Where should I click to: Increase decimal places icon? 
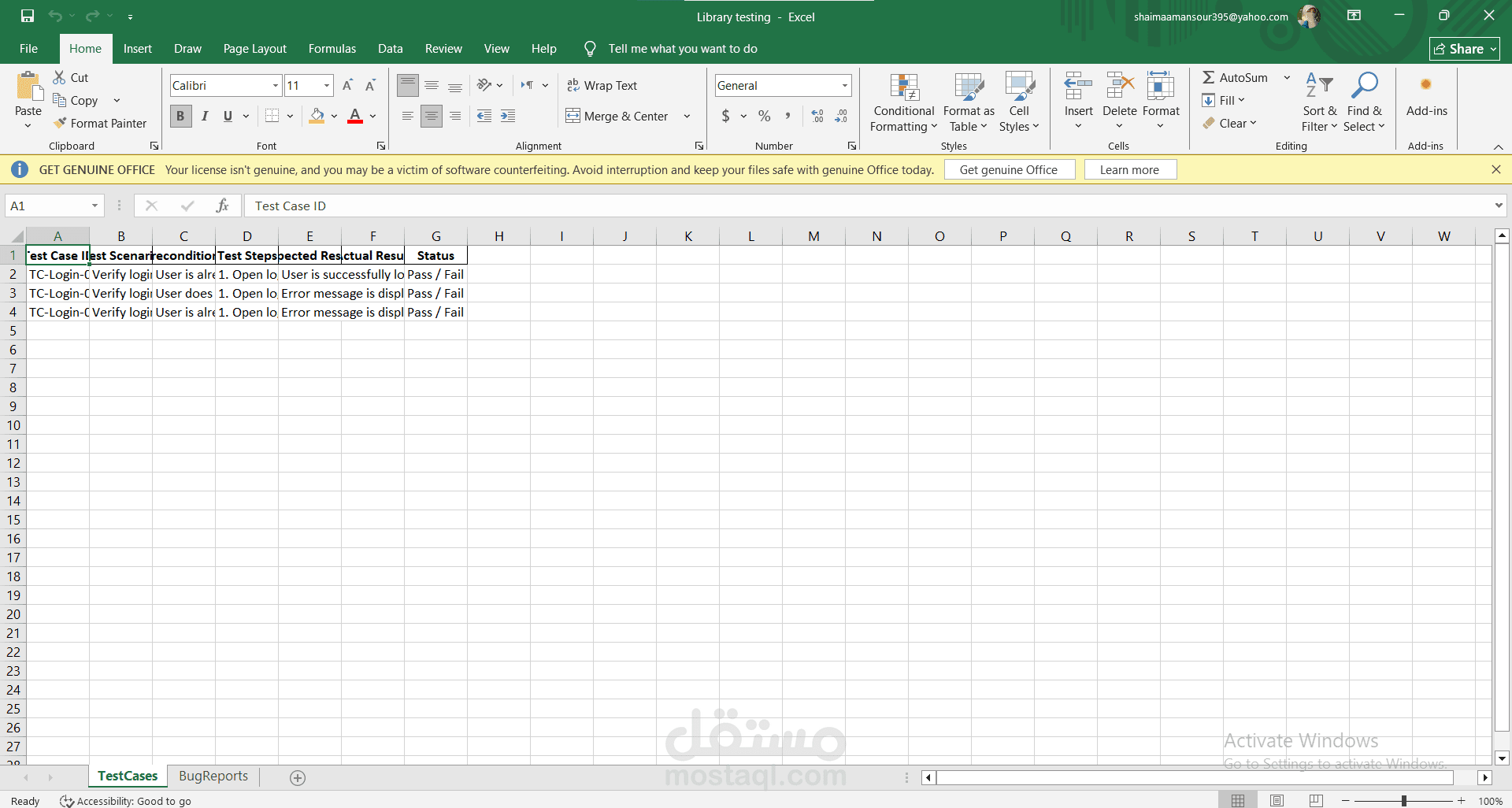(817, 116)
